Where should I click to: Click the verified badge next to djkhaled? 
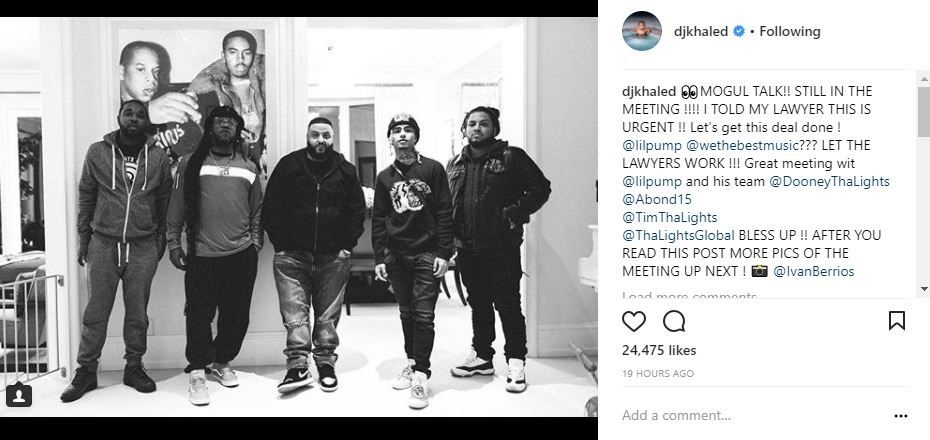coord(739,31)
